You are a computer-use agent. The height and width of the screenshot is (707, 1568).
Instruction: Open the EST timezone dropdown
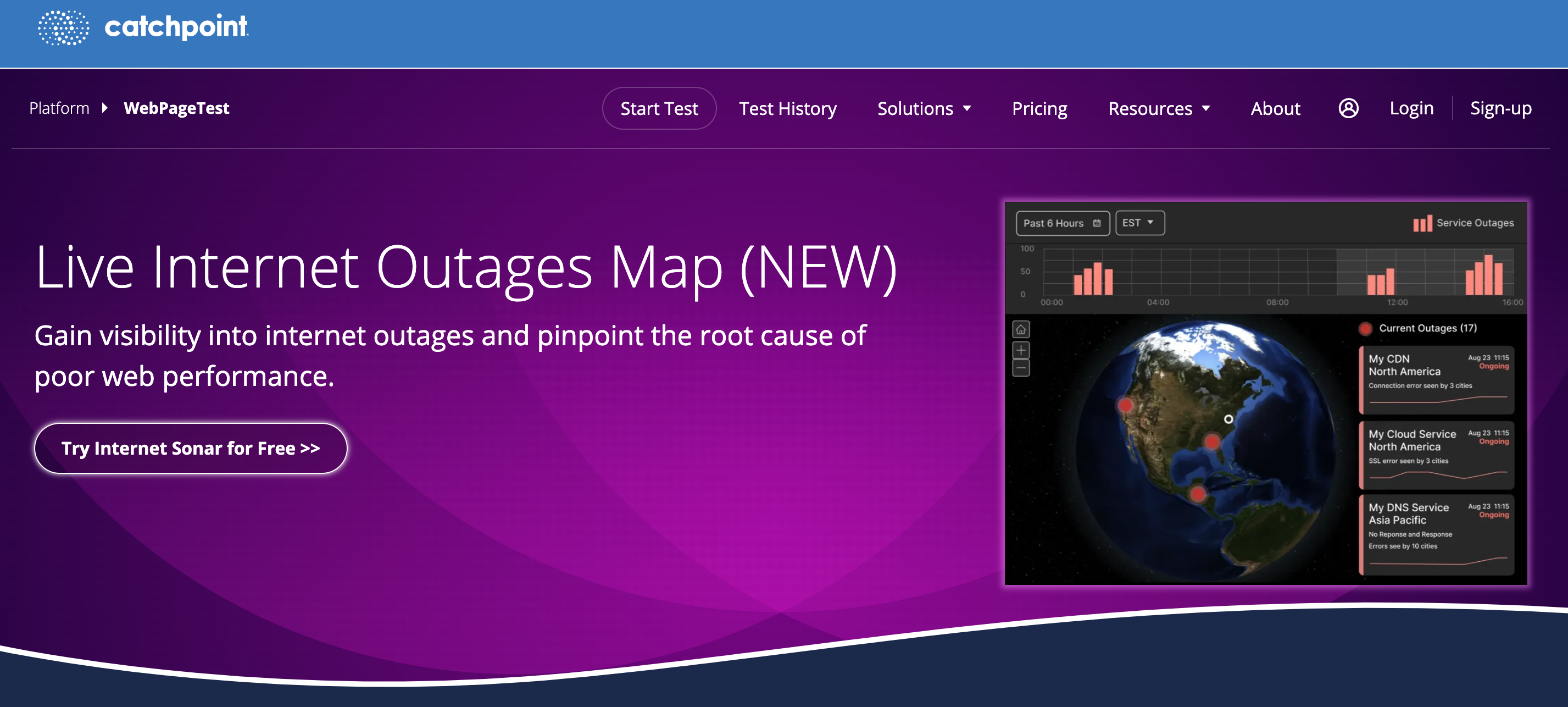point(1139,223)
